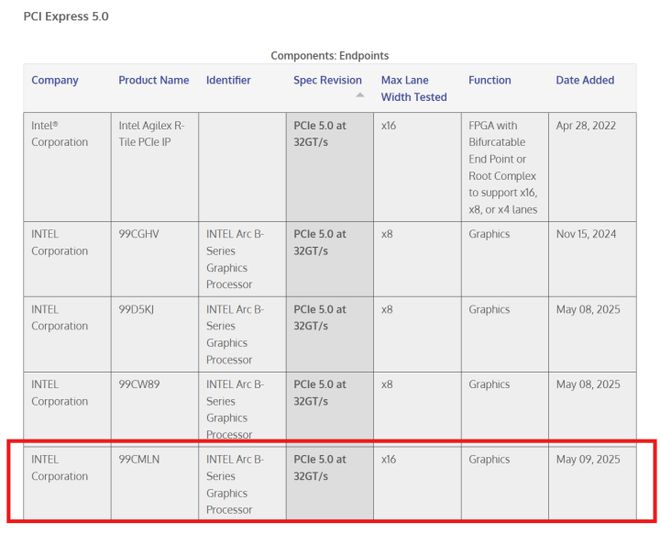
Task: Click the Spec Revision ascending sort arrow
Action: 359,95
